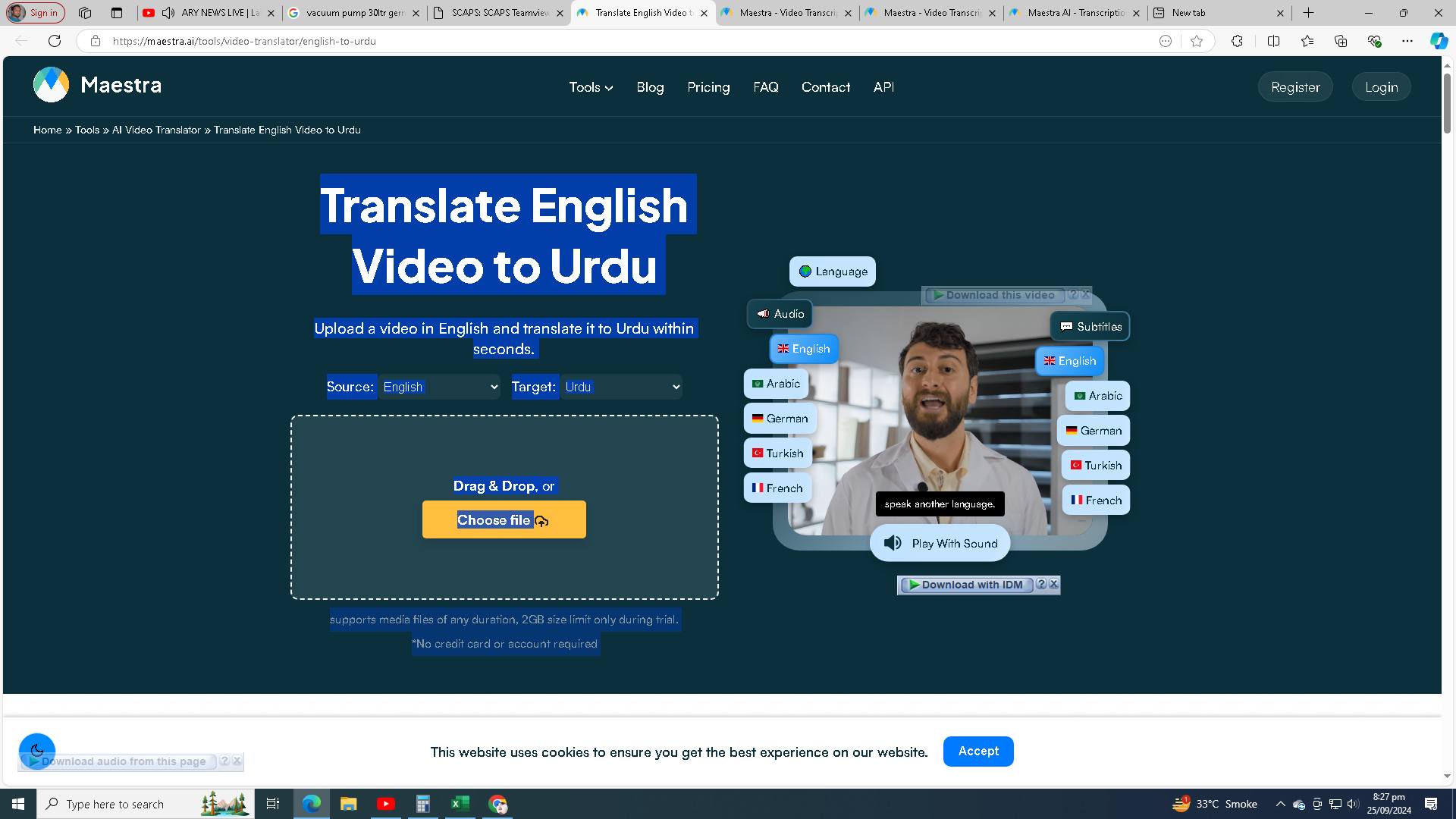Open Edge tab actions menu icon
1456x819 pixels.
pos(117,13)
